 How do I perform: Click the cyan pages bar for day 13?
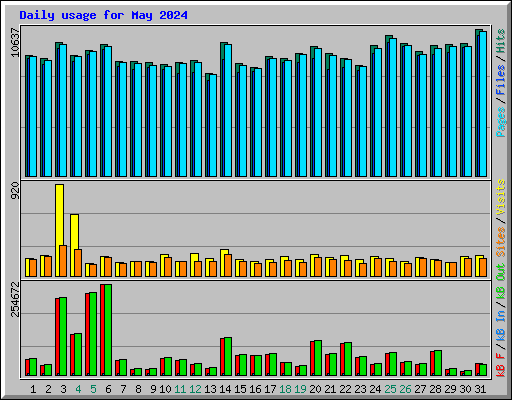213,125
